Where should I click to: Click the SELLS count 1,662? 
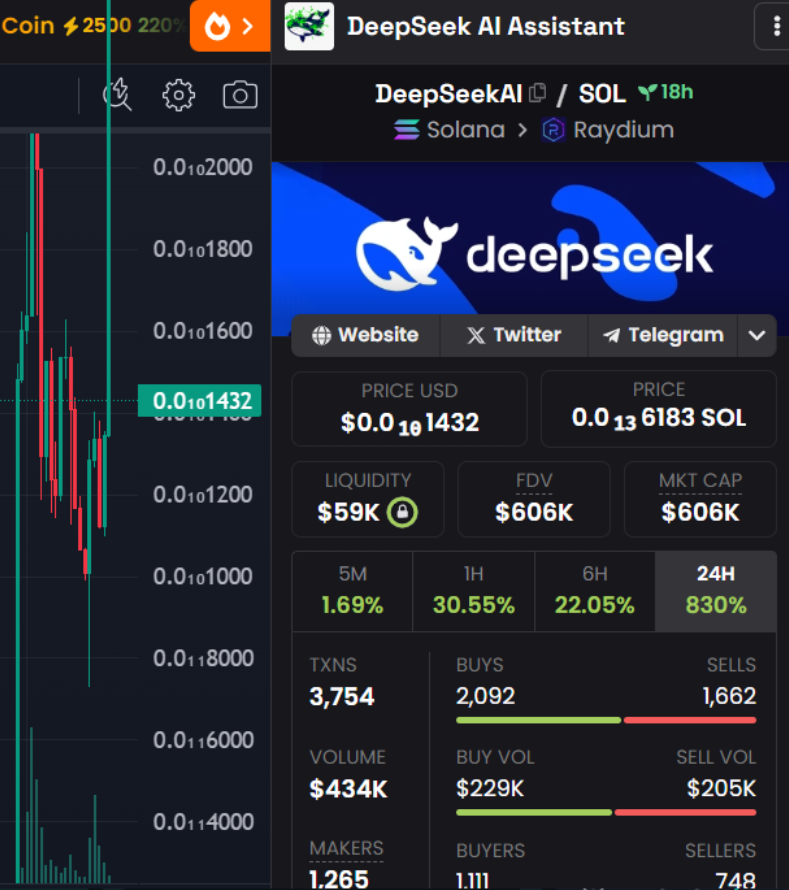point(729,696)
